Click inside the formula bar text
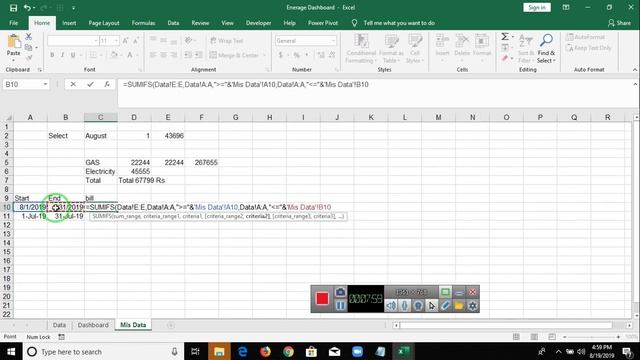640x360 pixels. [246, 84]
